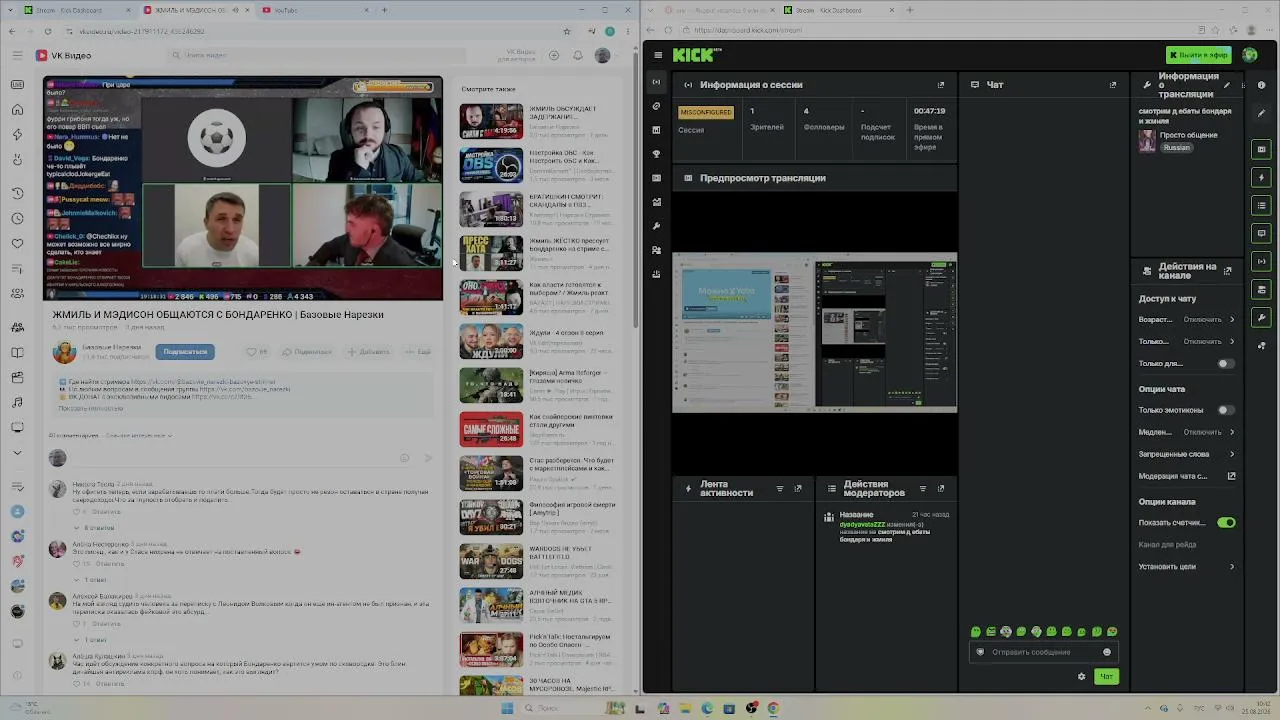
Task: Open the Еще menu under the video
Action: [418, 352]
